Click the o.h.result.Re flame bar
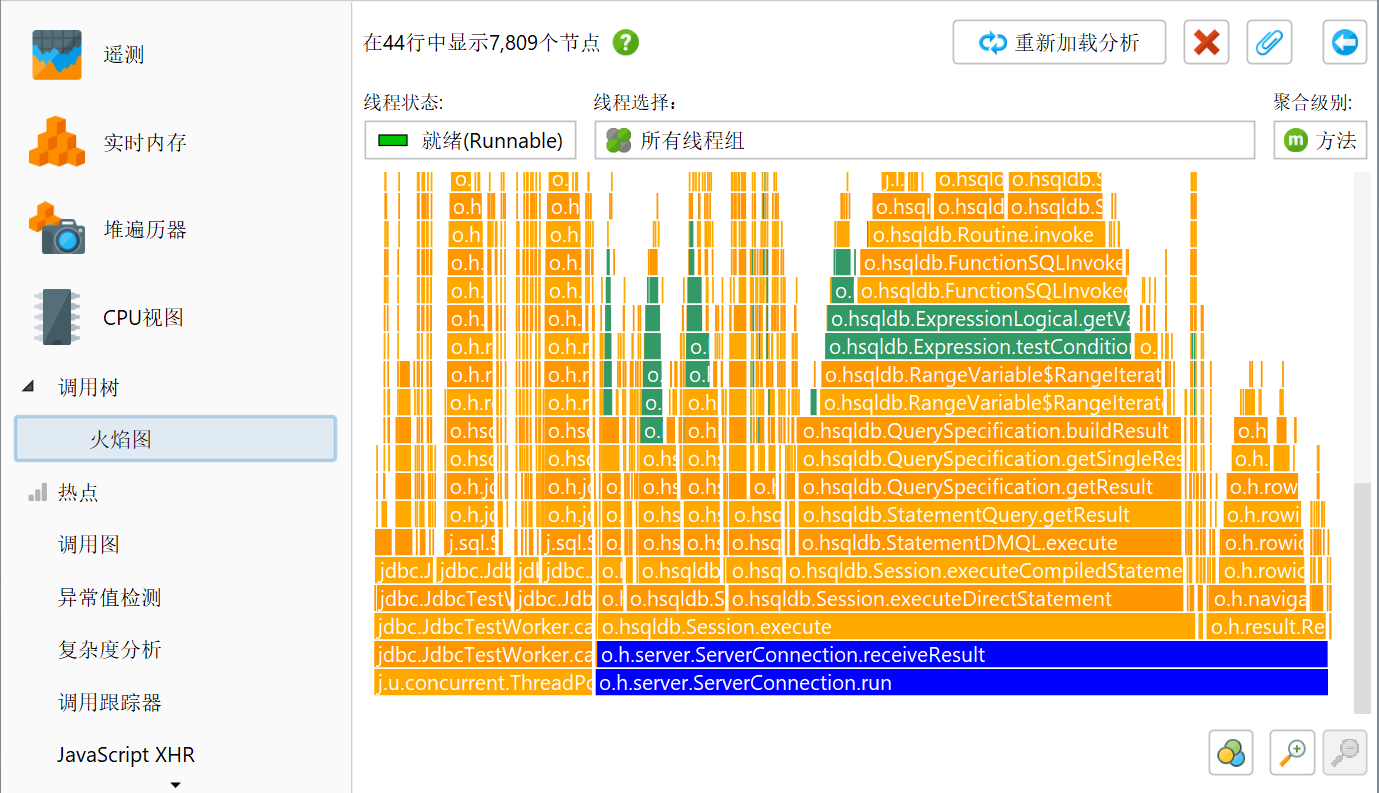Screen dimensions: 1379x793 pos(1266,627)
